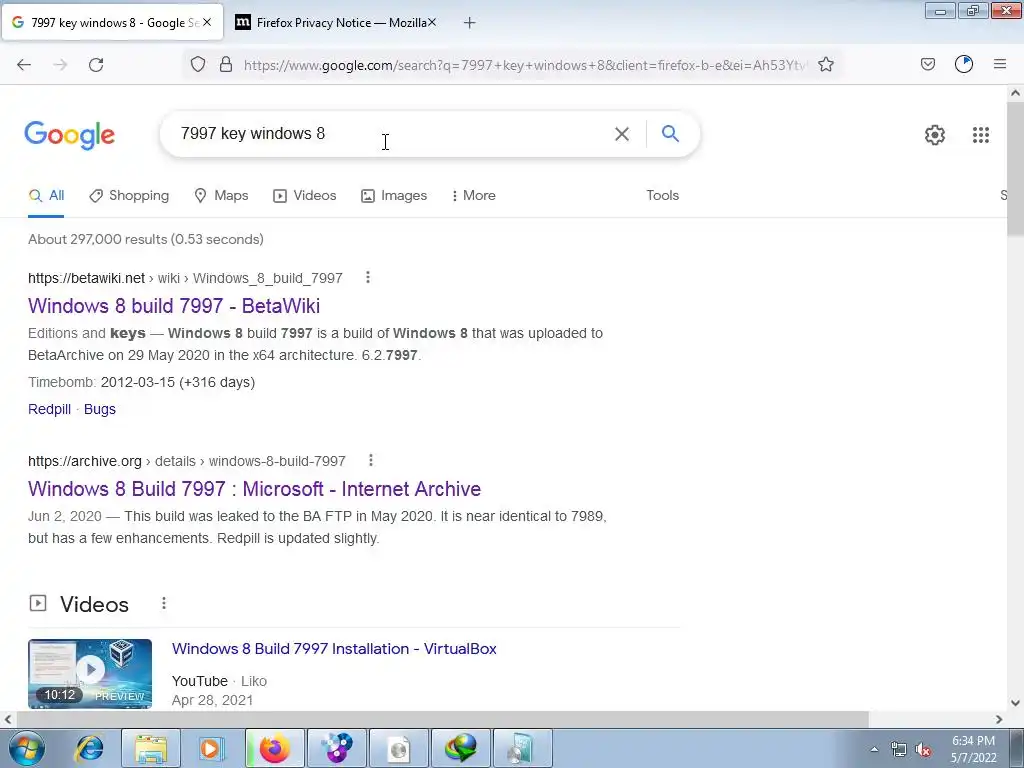This screenshot has width=1024, height=768.
Task: Open the network tray icon
Action: pos(899,750)
